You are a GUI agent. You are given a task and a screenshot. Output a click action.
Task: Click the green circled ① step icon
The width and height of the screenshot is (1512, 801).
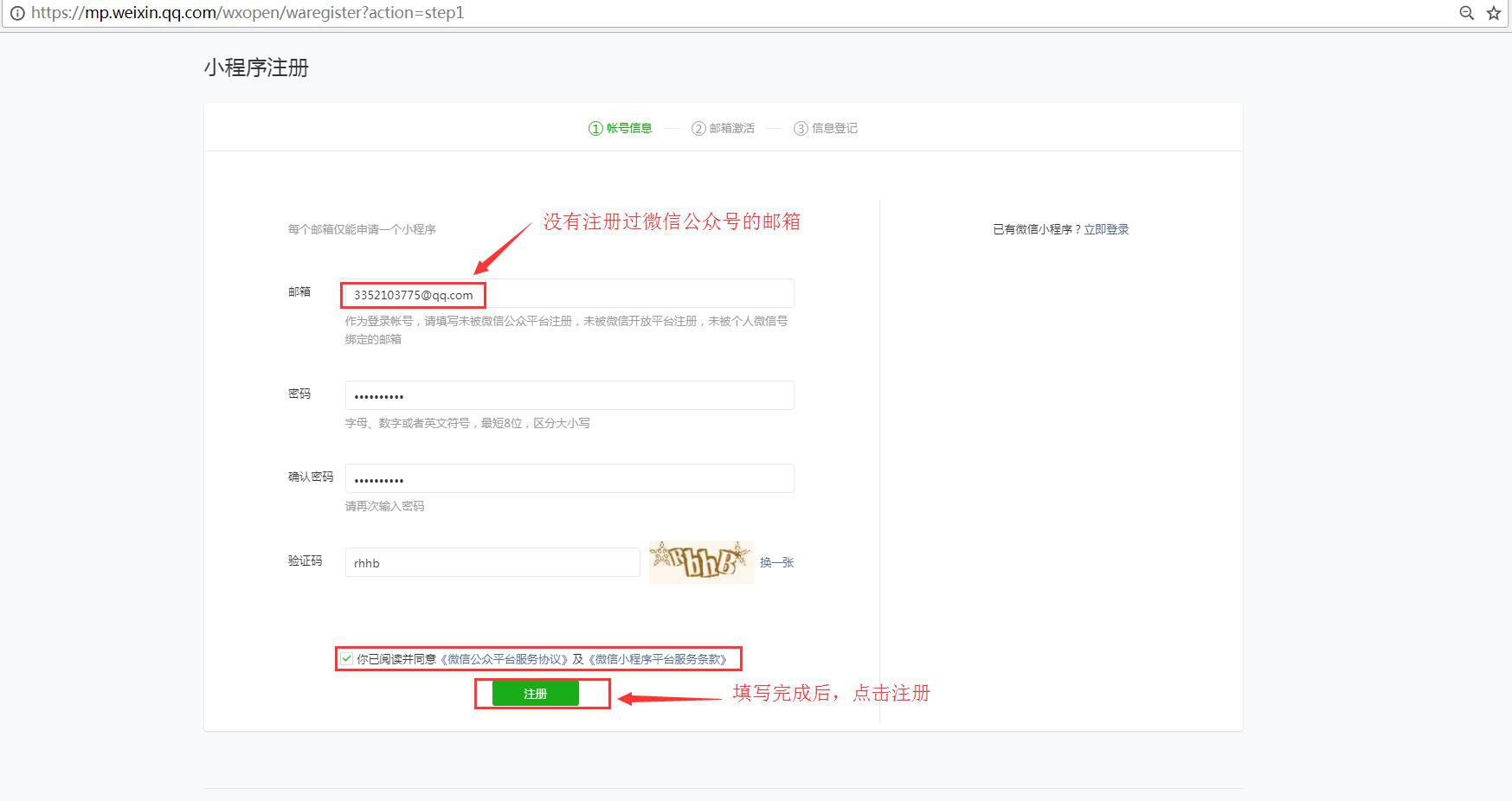(595, 127)
